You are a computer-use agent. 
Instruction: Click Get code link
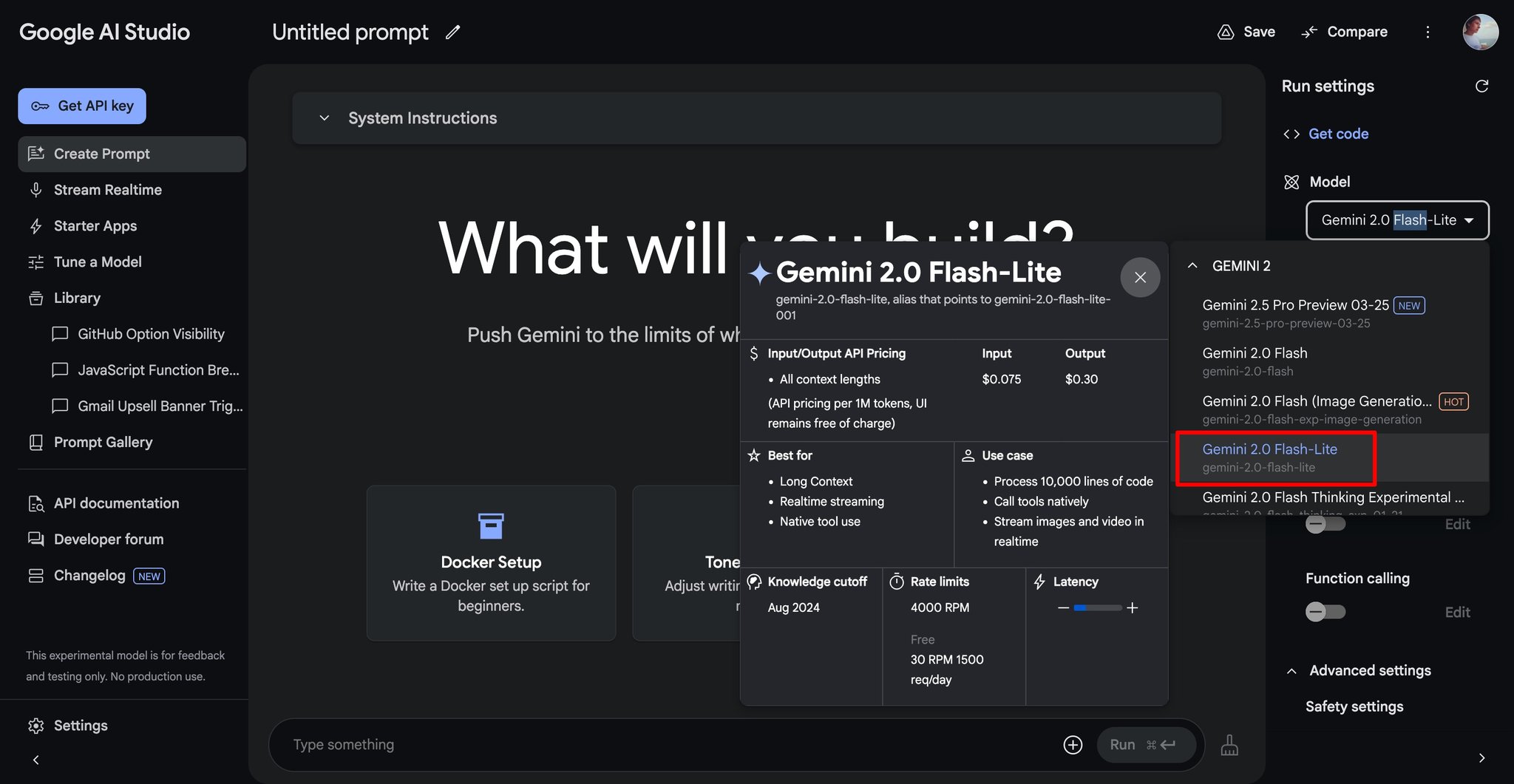coord(1338,134)
